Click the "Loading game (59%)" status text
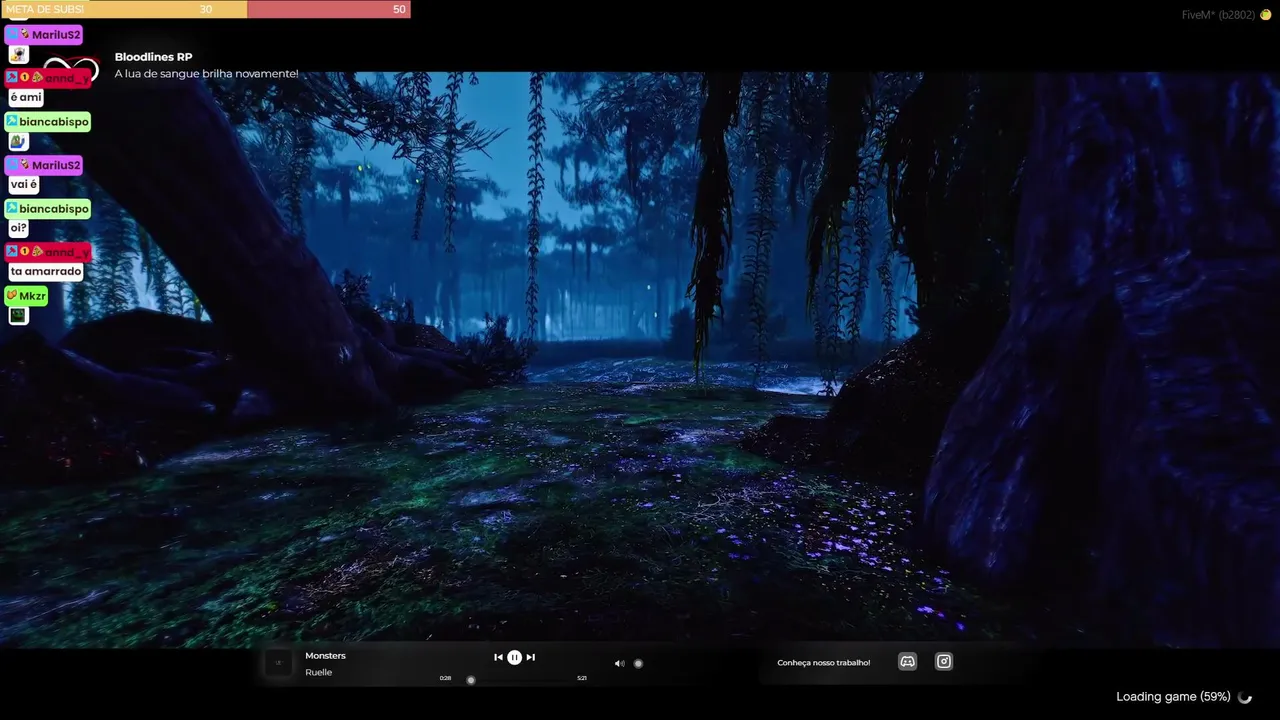The width and height of the screenshot is (1280, 720). 1173,697
